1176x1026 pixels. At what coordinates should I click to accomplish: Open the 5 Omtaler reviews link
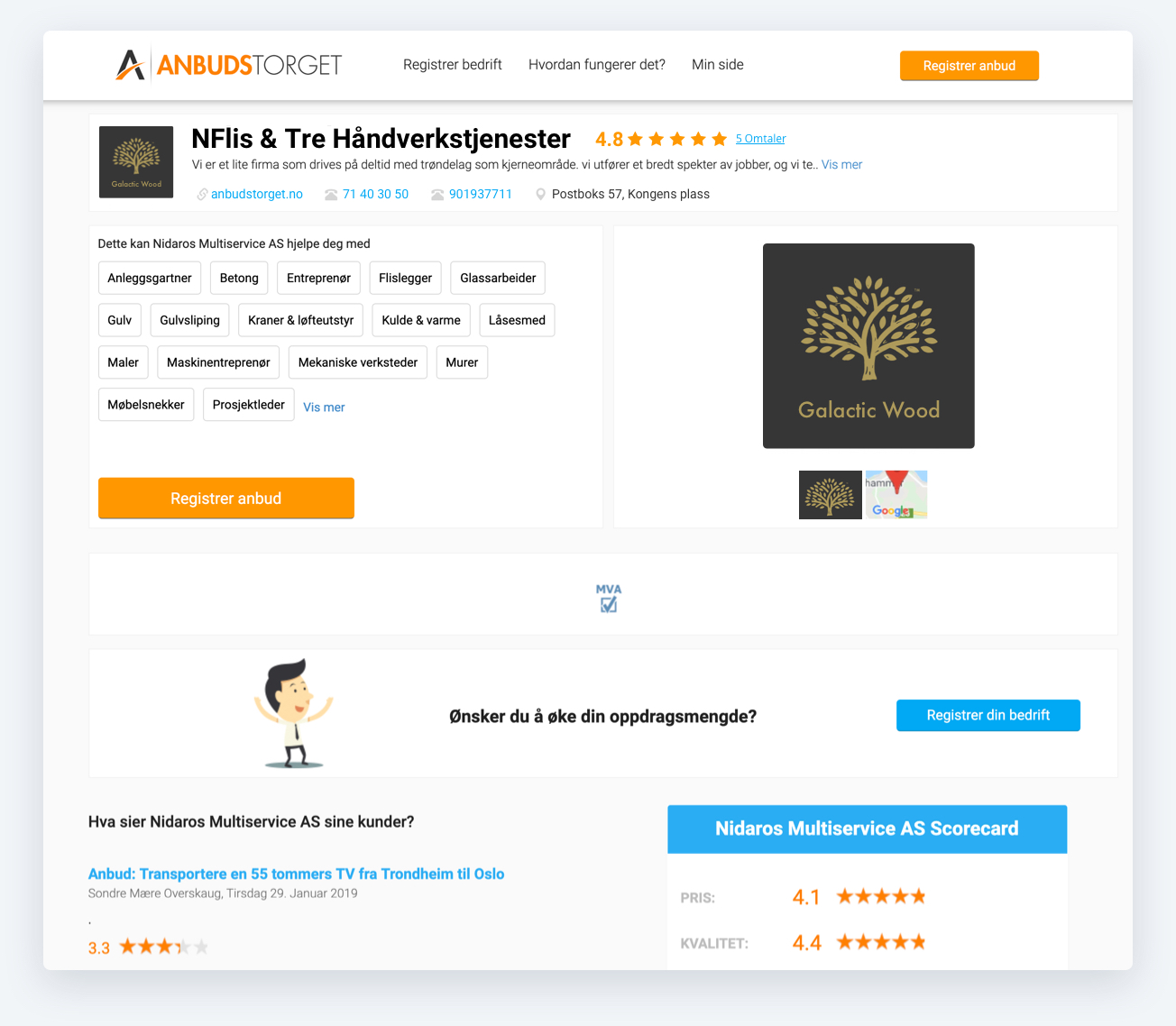click(760, 139)
